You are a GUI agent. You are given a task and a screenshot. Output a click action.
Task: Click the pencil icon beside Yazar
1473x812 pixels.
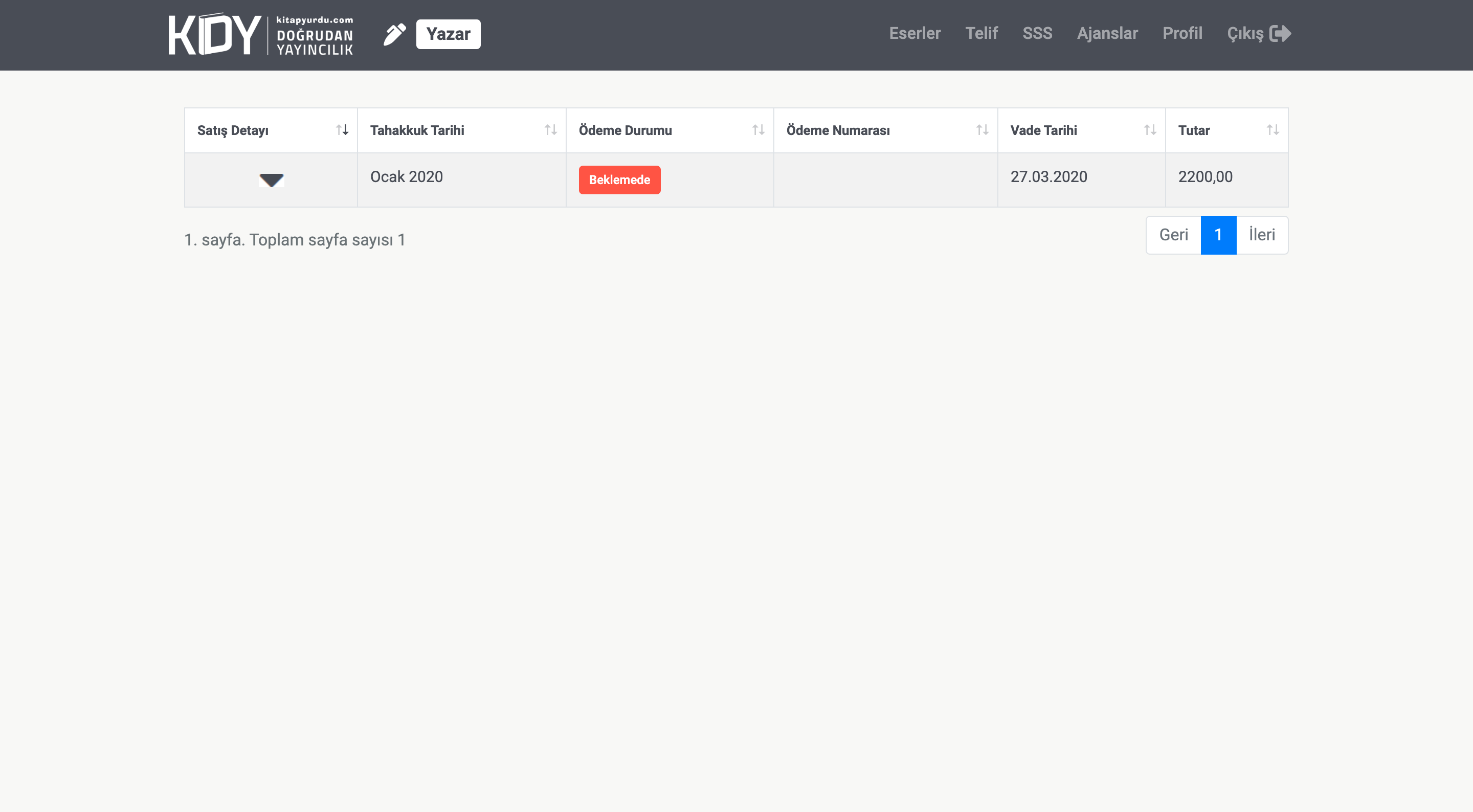point(394,34)
